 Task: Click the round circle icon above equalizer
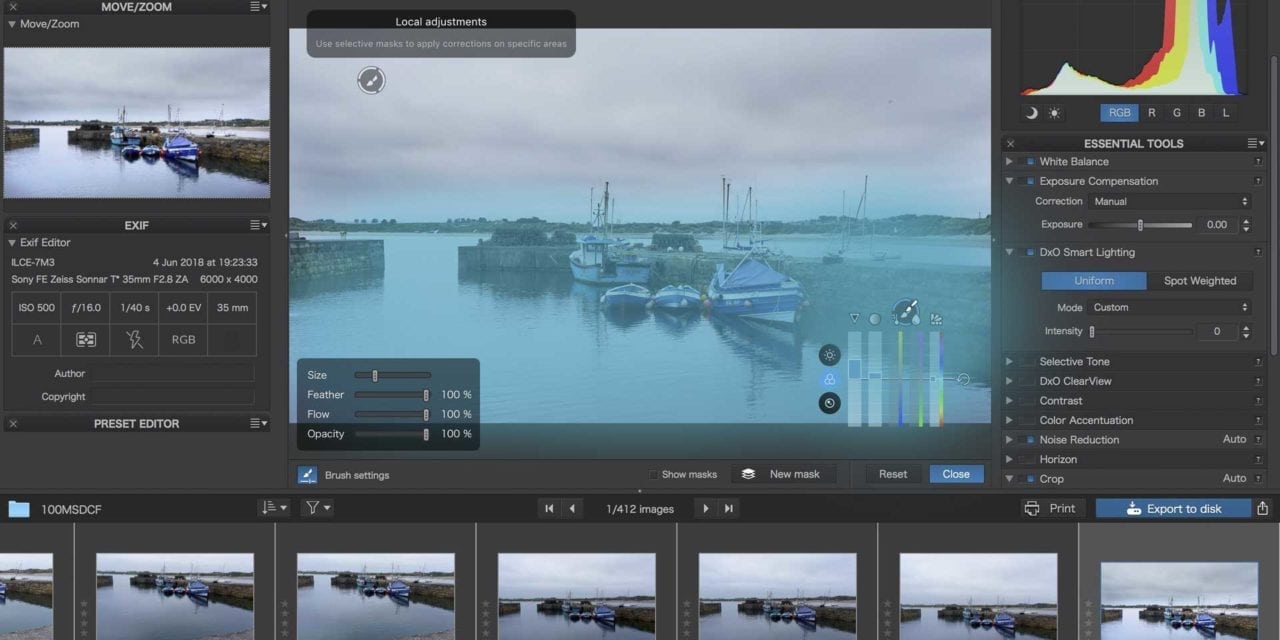tap(875, 319)
